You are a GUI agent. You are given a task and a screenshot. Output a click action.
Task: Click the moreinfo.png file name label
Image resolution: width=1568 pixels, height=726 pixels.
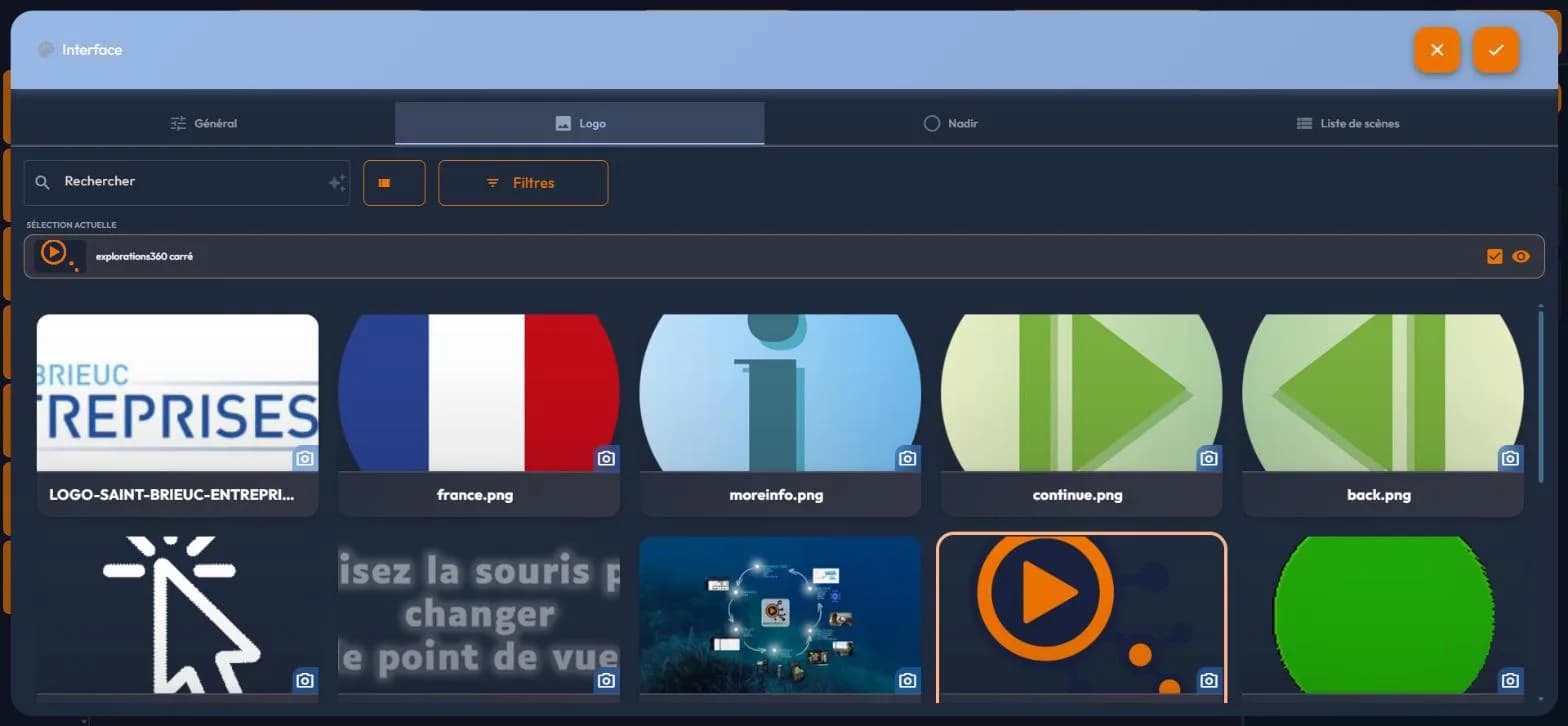pyautogui.click(x=776, y=495)
